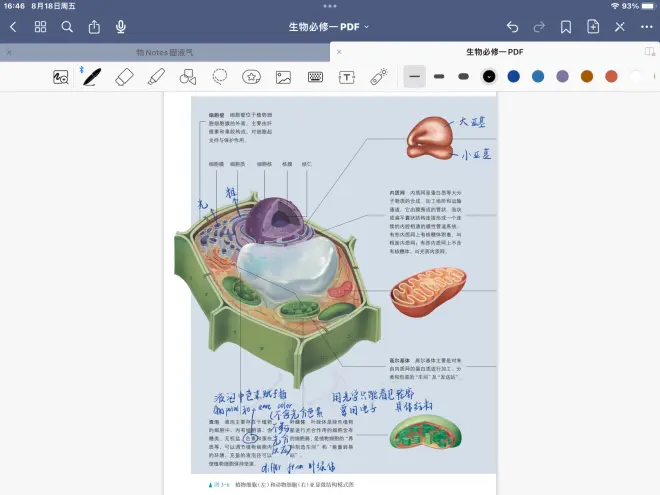This screenshot has width=660, height=495.
Task: Select the Eraser tool
Action: [124, 76]
